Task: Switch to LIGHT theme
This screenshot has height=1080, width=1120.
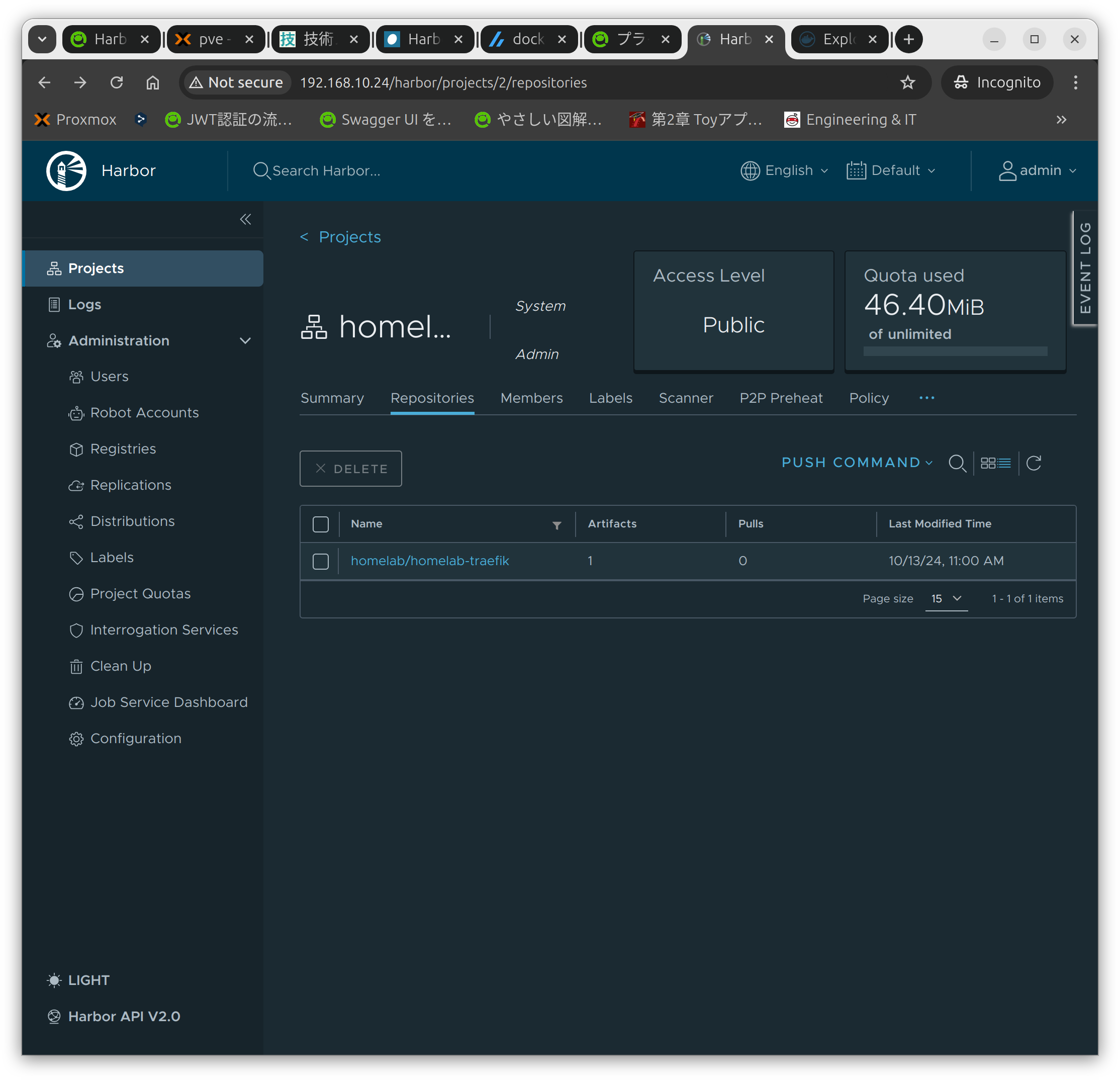Action: pos(88,980)
